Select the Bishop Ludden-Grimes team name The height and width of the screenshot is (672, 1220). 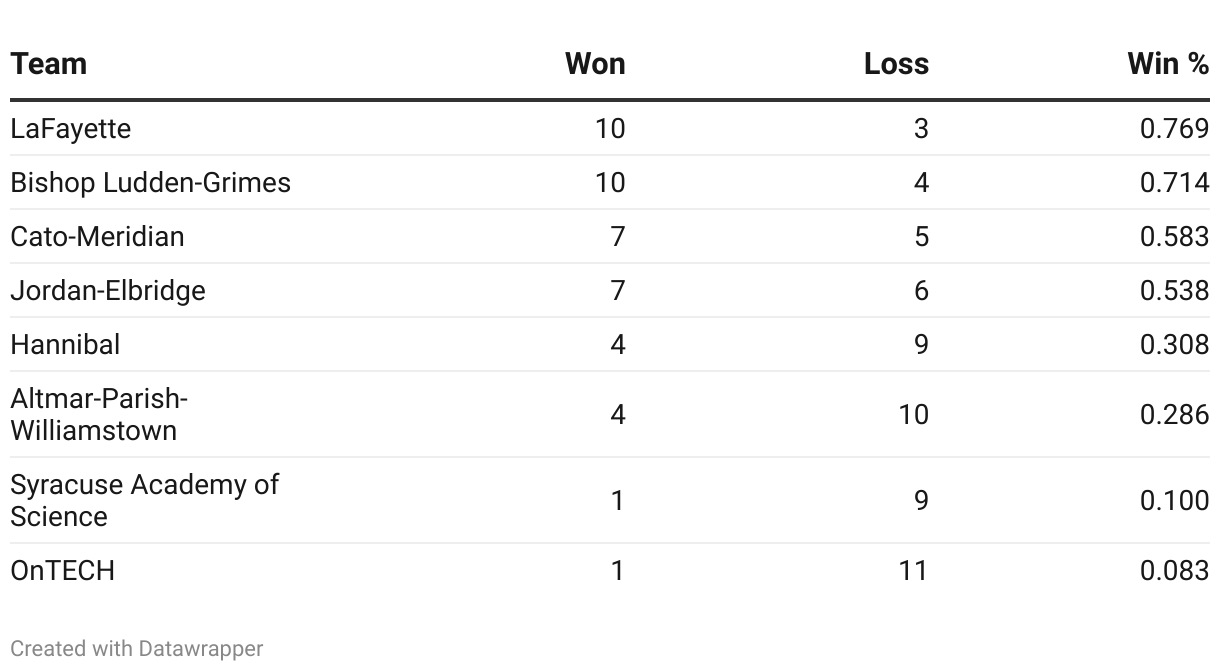tap(151, 183)
